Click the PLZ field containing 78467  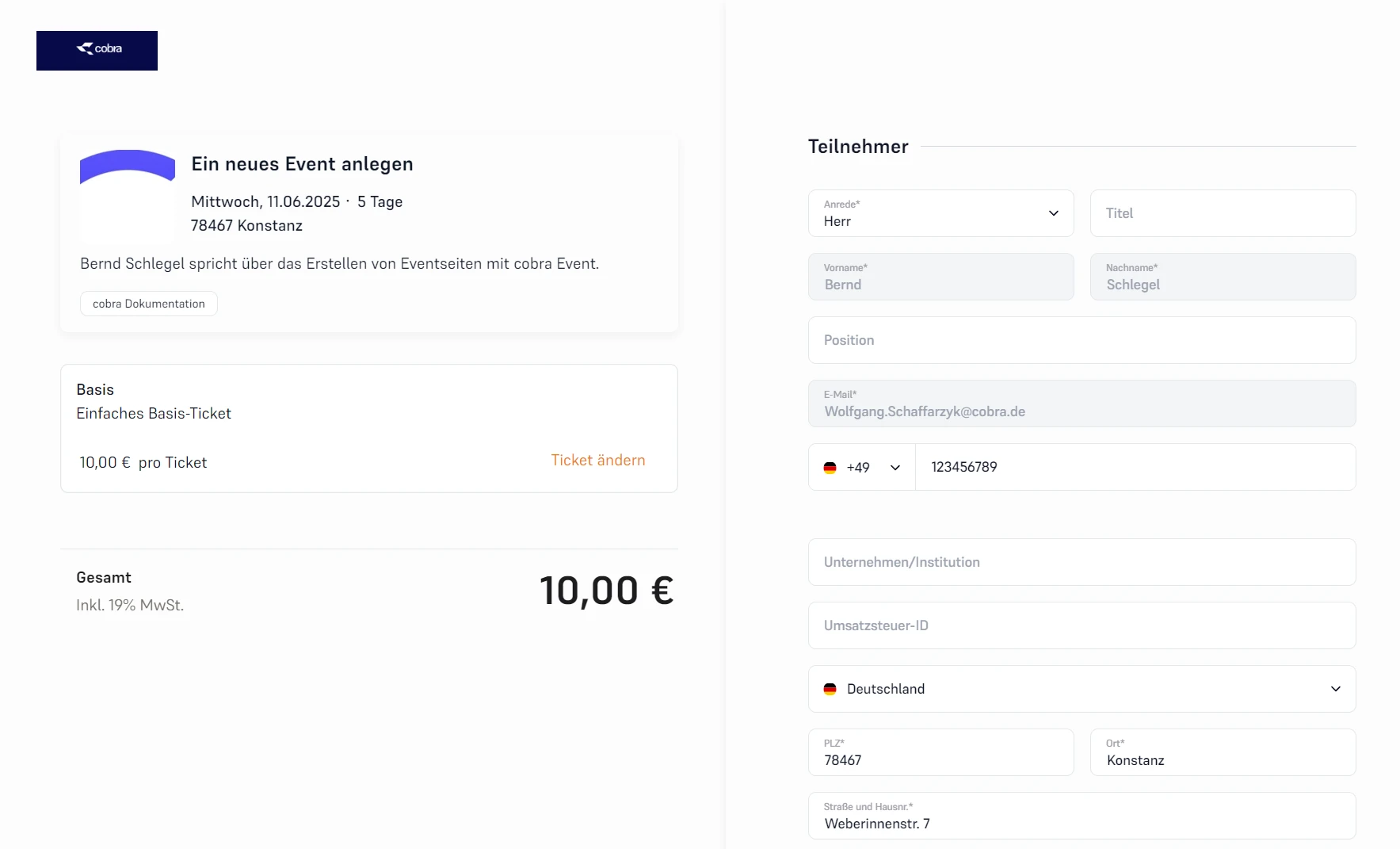click(940, 753)
